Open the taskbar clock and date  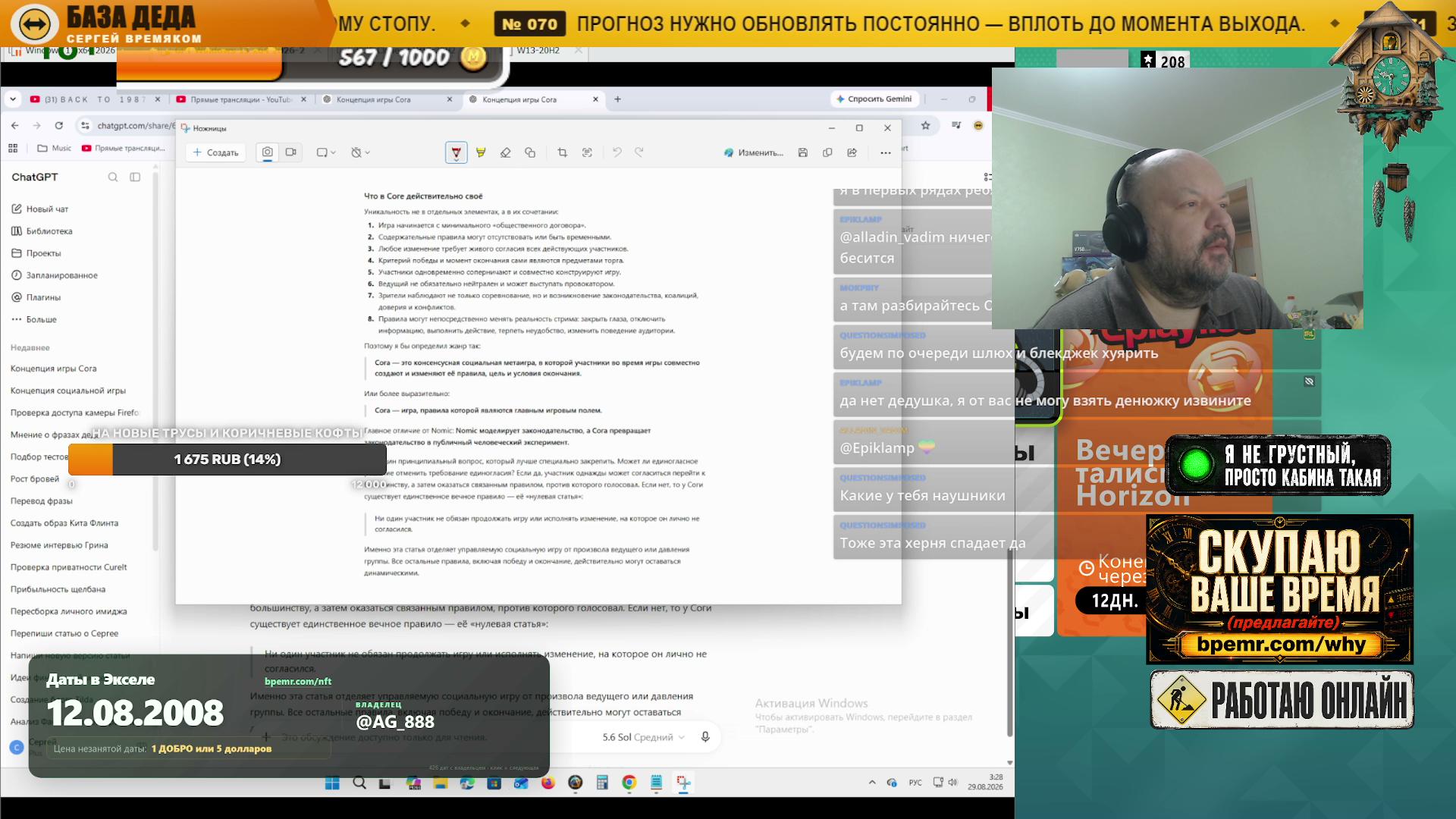[985, 782]
